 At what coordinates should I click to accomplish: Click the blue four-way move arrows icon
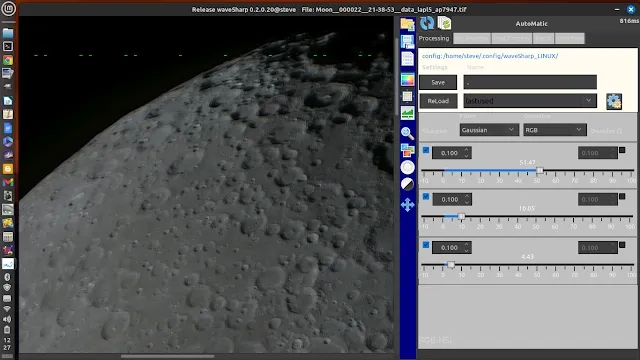tap(407, 204)
